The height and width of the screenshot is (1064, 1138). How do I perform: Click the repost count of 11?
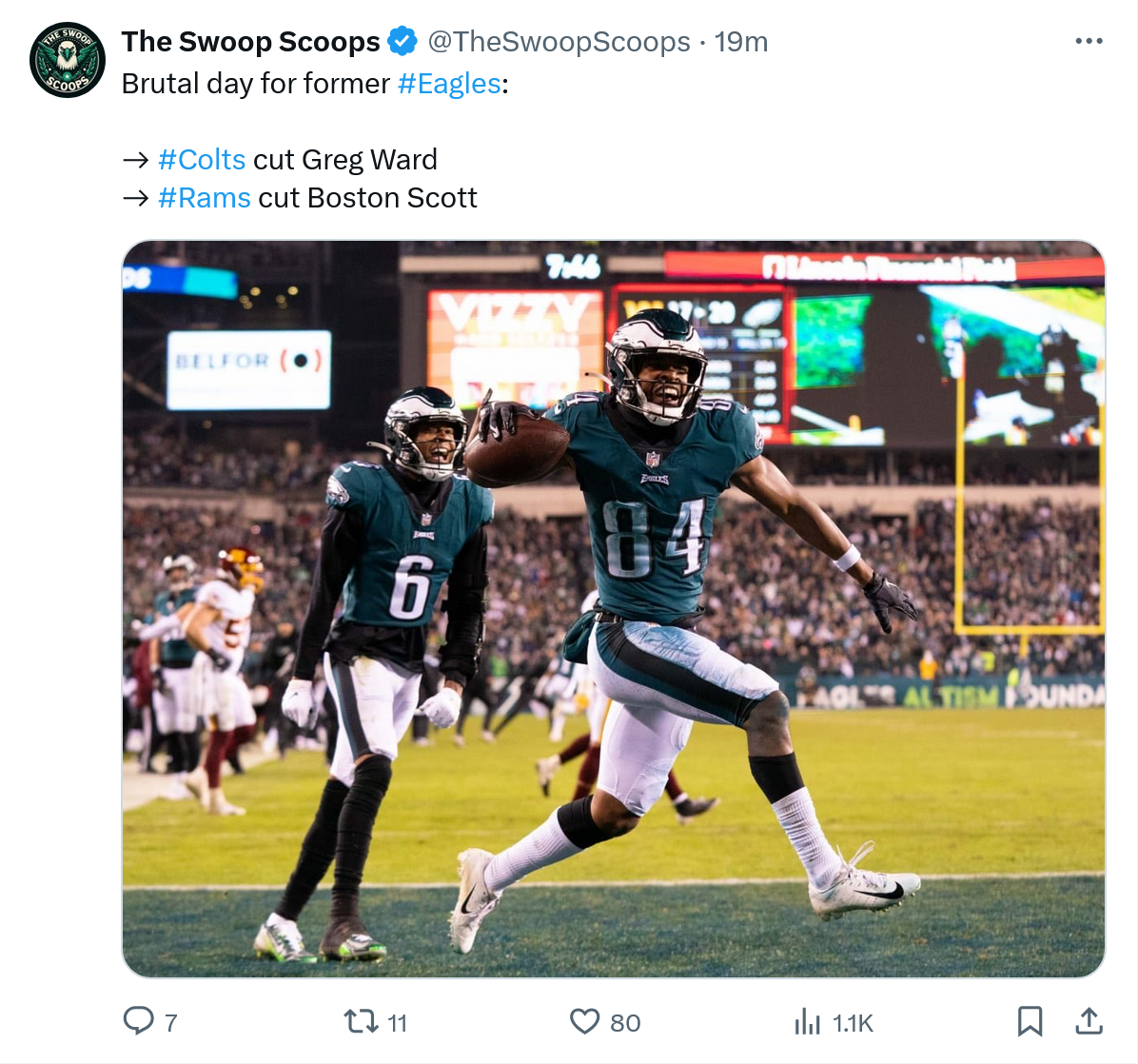(x=398, y=1023)
